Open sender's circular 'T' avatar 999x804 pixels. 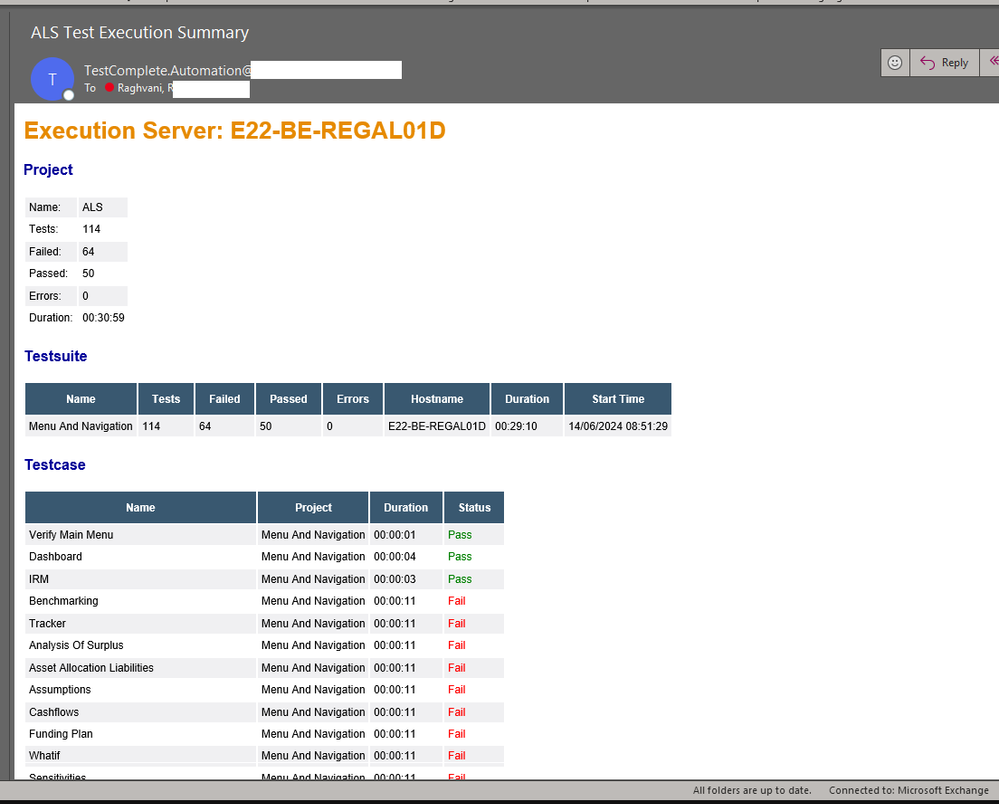click(52, 79)
